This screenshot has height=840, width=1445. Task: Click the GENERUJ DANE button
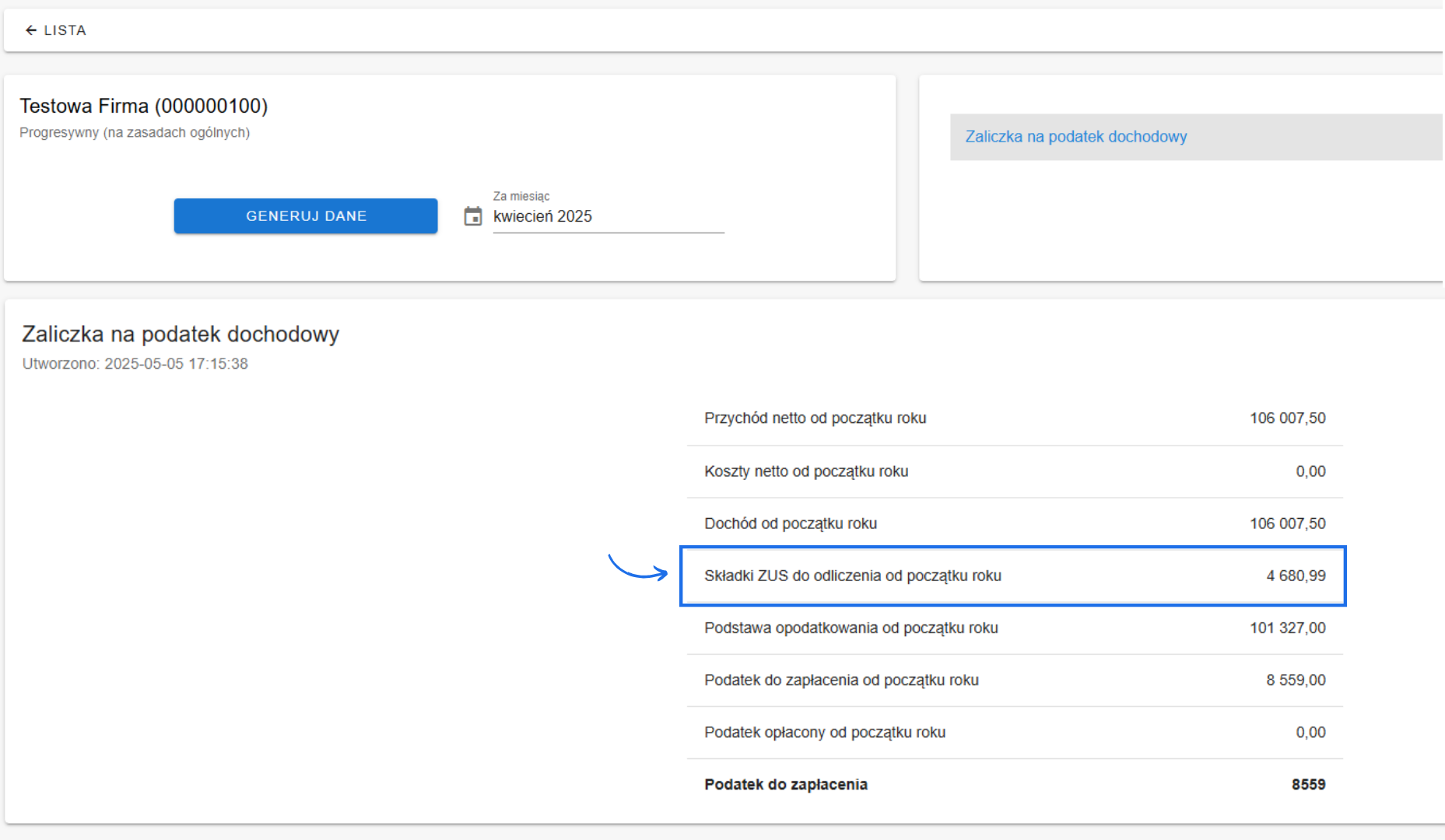[x=306, y=216]
